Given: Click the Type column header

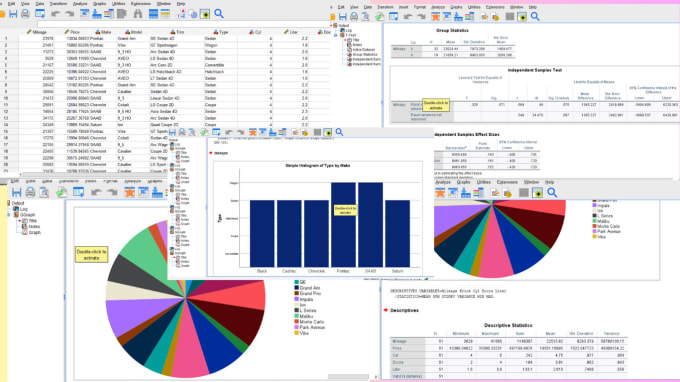Looking at the screenshot, I should 220,32.
